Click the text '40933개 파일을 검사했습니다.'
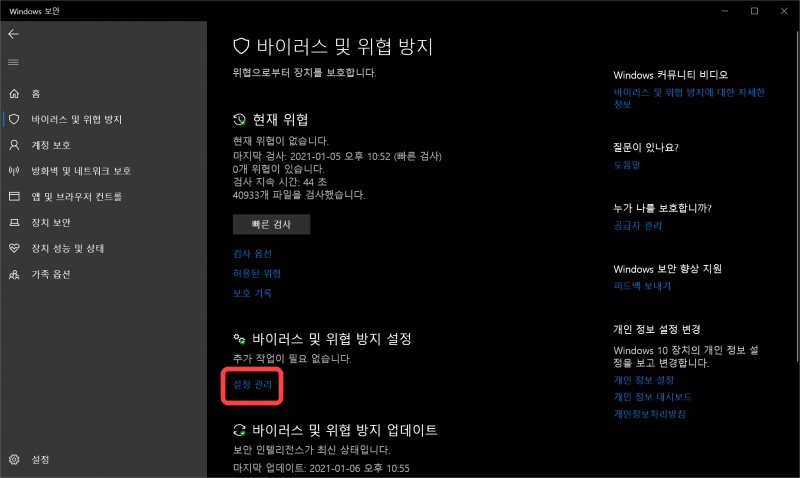Image resolution: width=800 pixels, height=478 pixels. coord(298,195)
